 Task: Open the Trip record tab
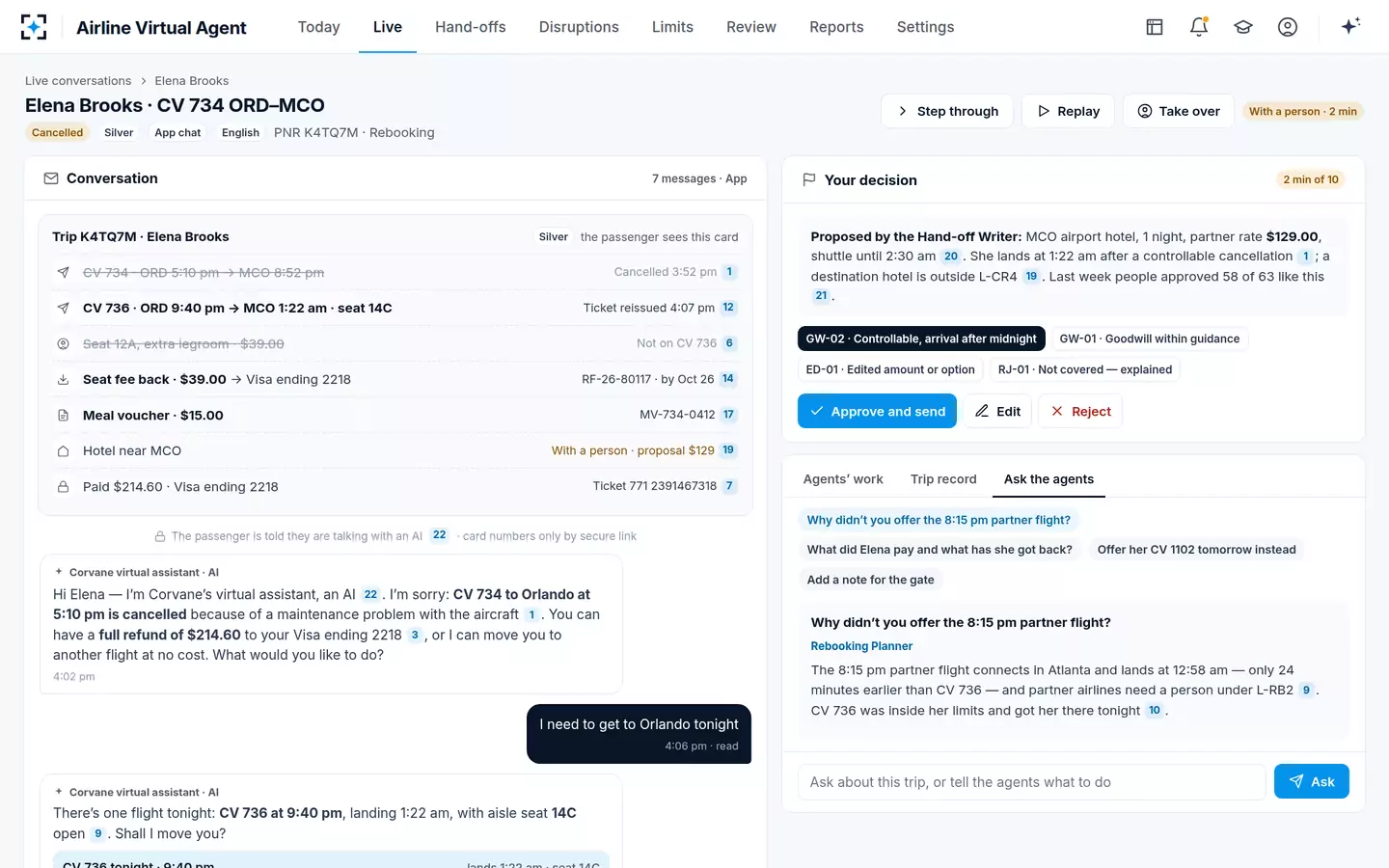(943, 479)
